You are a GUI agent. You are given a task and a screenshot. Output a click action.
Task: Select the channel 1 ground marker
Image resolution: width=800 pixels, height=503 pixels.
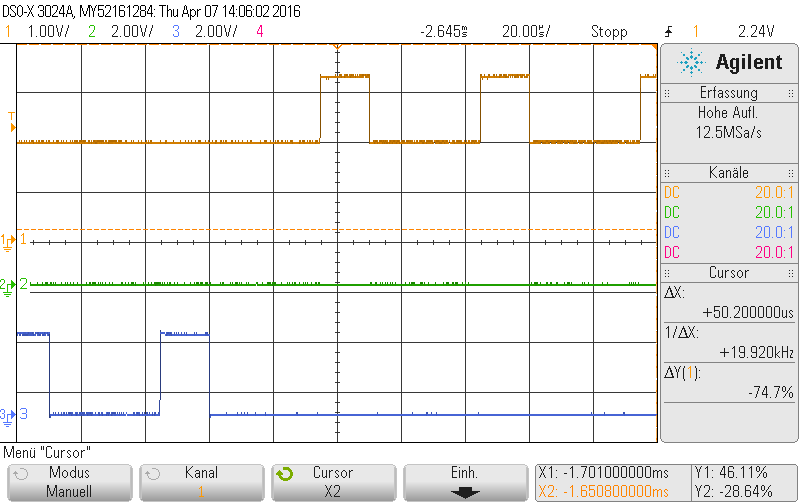point(8,242)
